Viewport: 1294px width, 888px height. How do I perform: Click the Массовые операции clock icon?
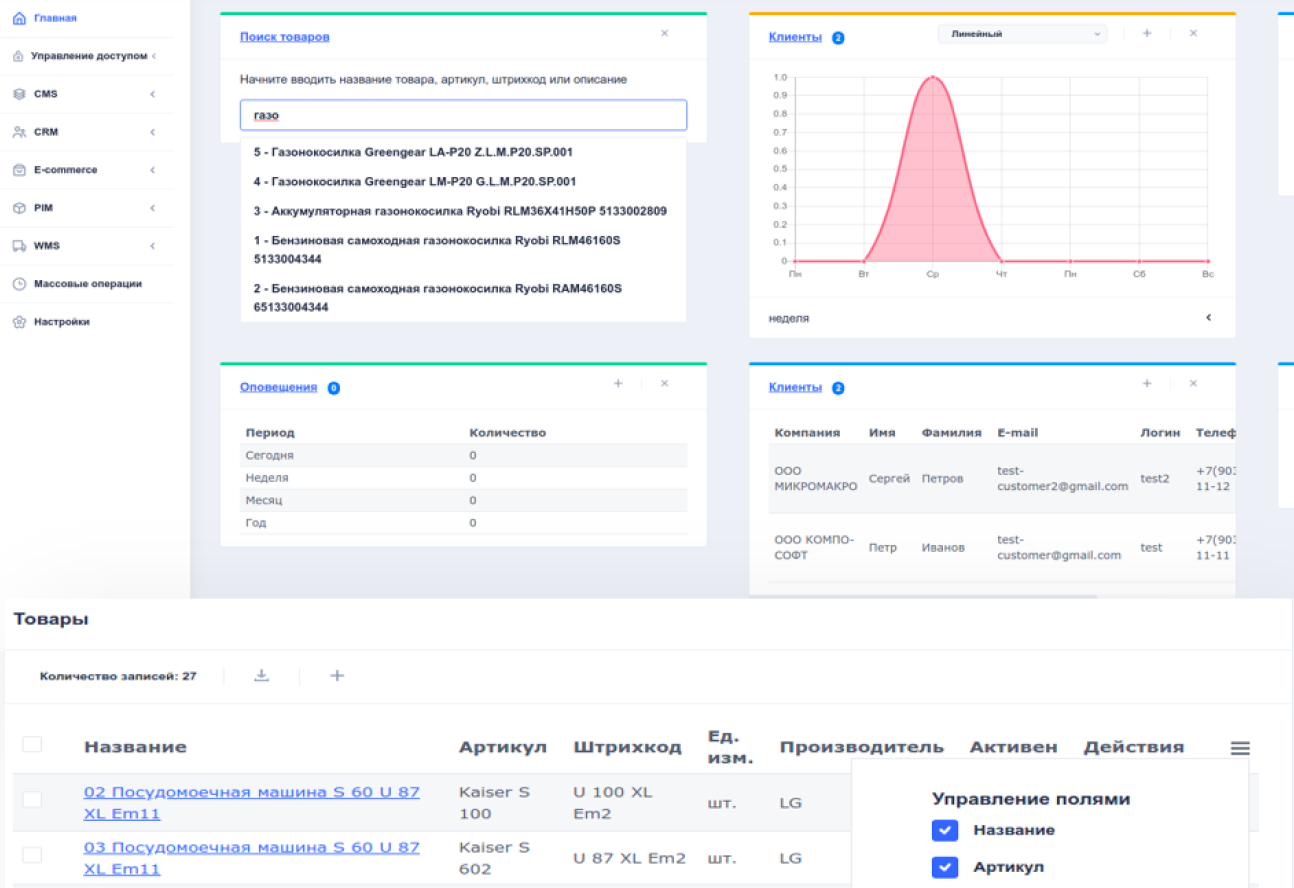pyautogui.click(x=19, y=284)
